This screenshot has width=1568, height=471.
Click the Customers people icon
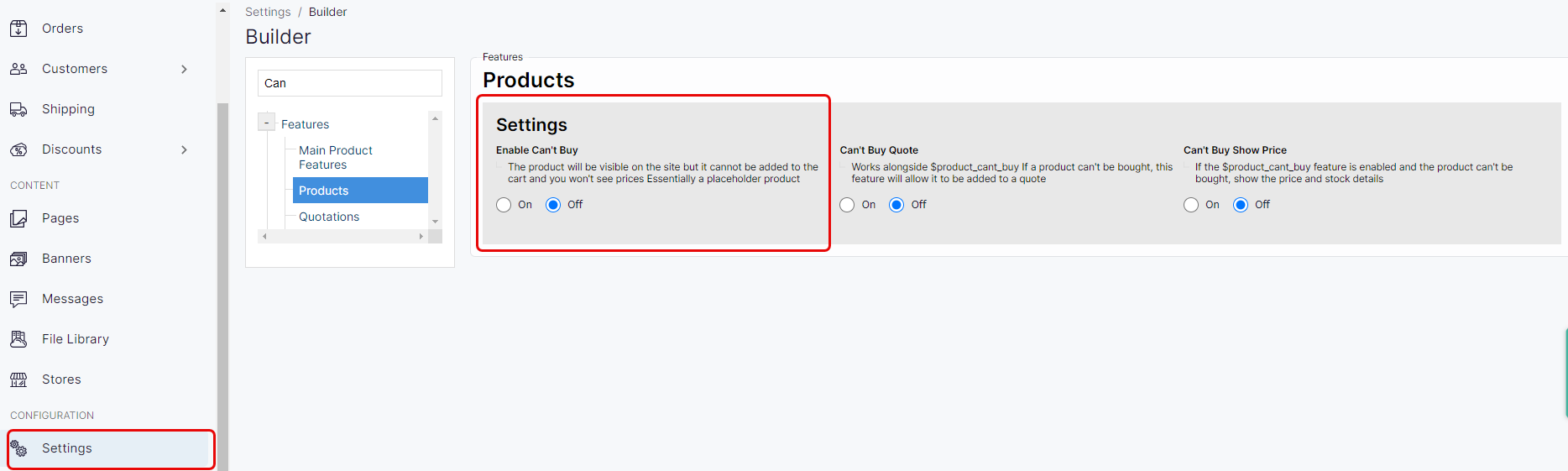tap(18, 69)
